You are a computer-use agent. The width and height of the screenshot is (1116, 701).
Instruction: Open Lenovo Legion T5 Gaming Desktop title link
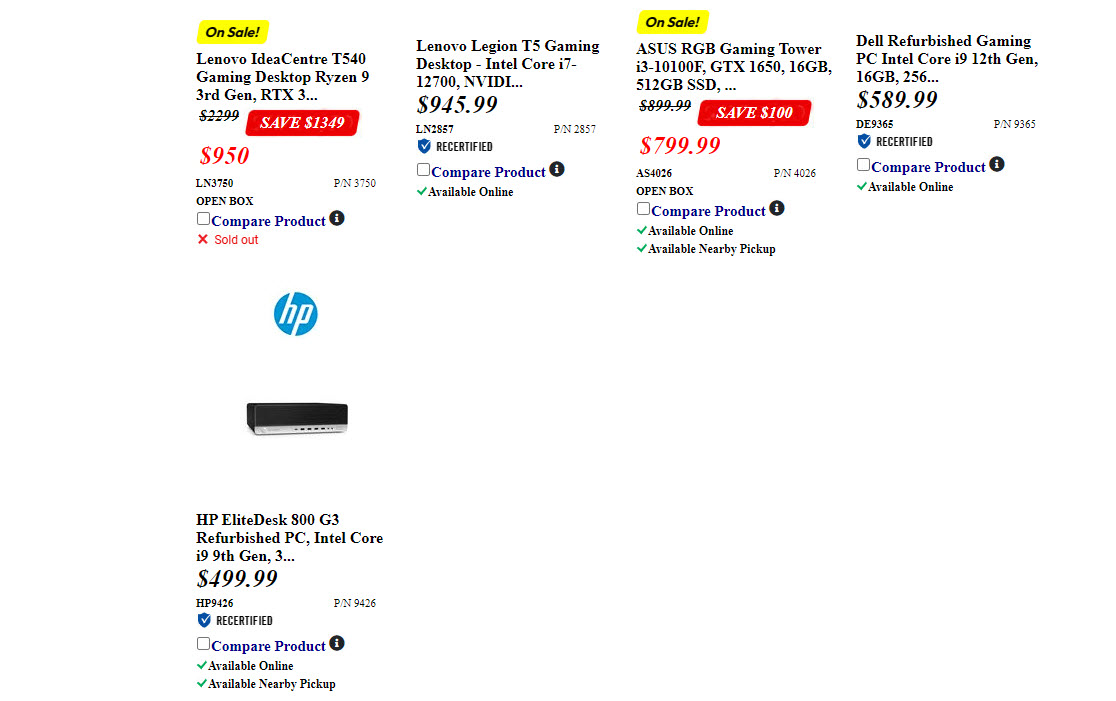pyautogui.click(x=507, y=64)
